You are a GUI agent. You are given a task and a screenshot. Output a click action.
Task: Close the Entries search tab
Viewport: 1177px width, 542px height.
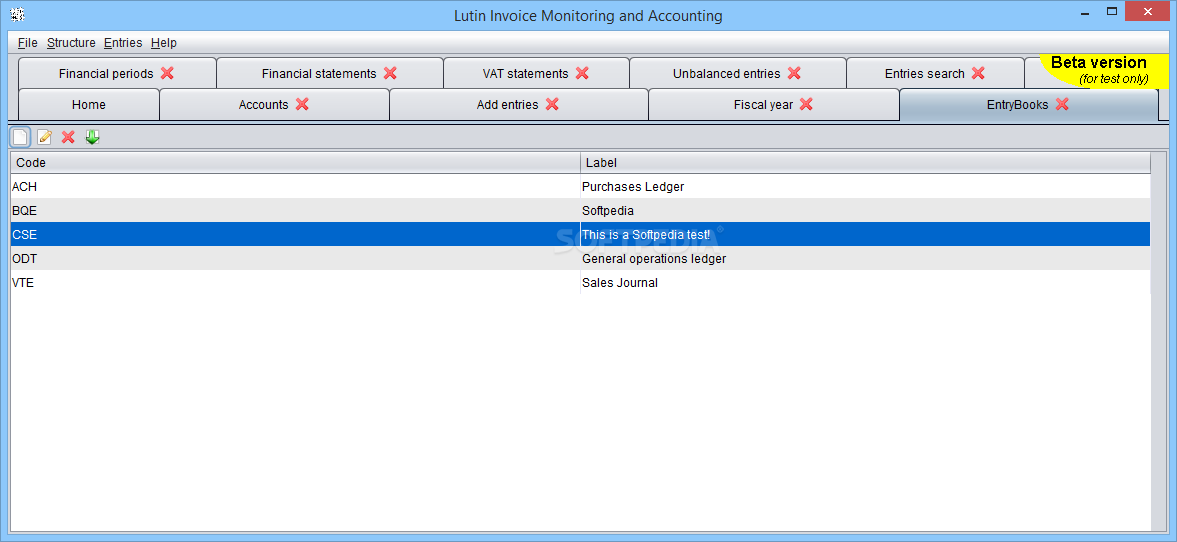pos(978,73)
